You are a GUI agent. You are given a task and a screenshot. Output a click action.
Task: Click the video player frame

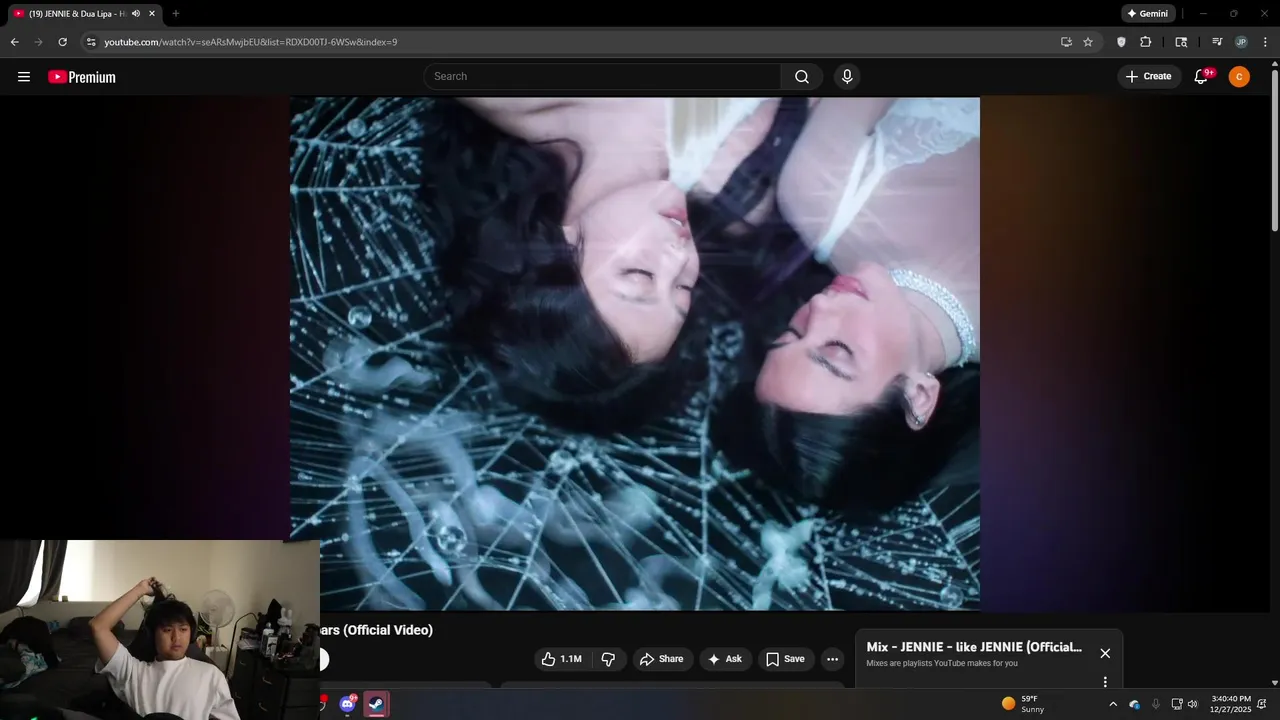click(635, 353)
